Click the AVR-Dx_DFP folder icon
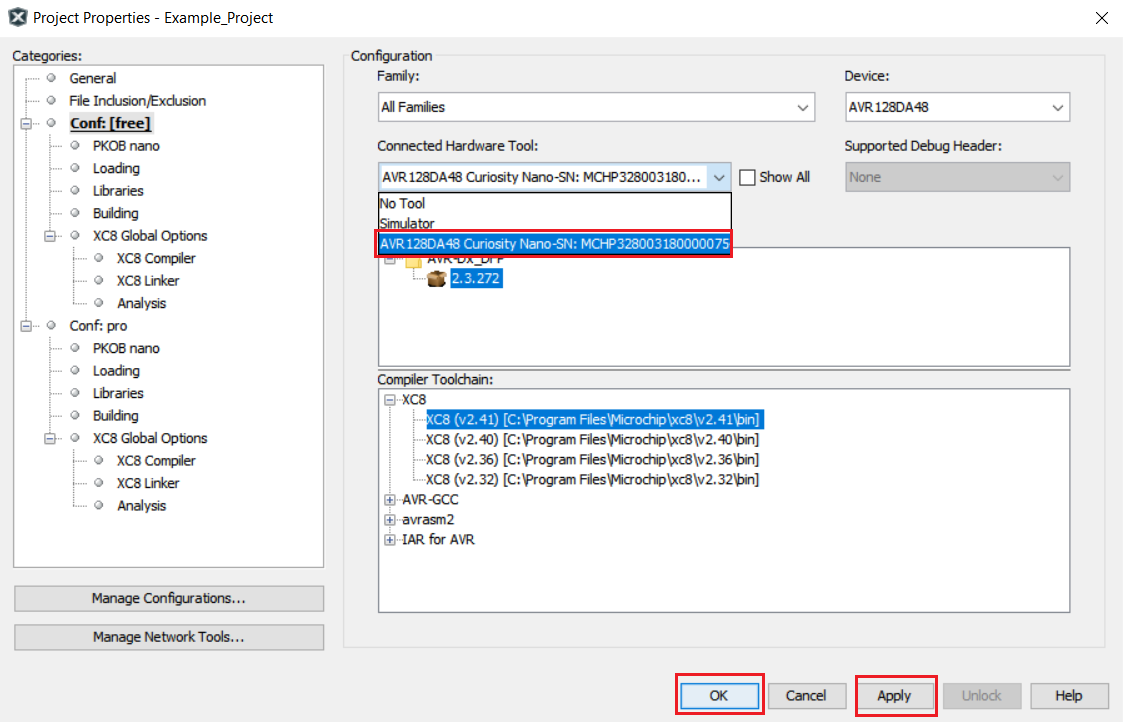Viewport: 1123px width, 722px height. point(413,261)
